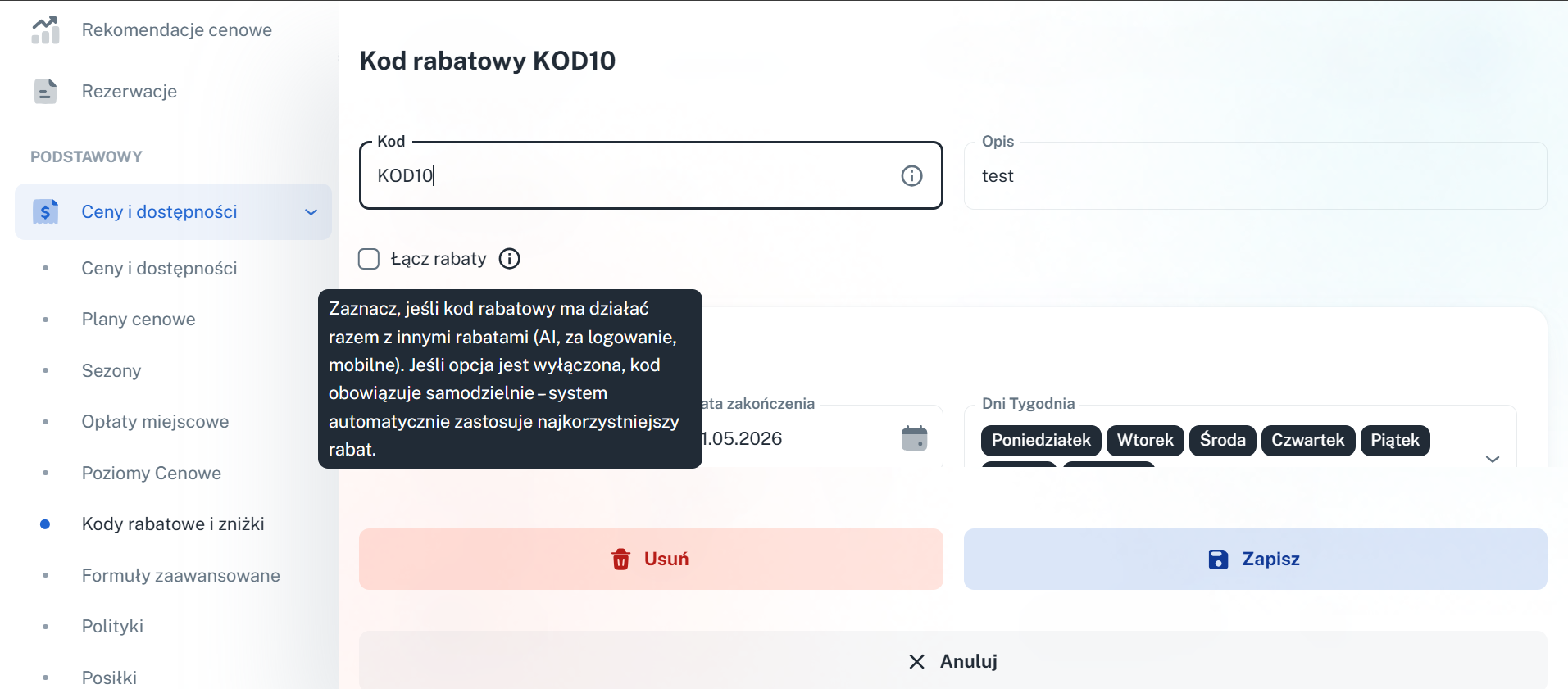Go to Kody rabatowe i zniżki
This screenshot has height=689, width=1568.
pos(173,524)
